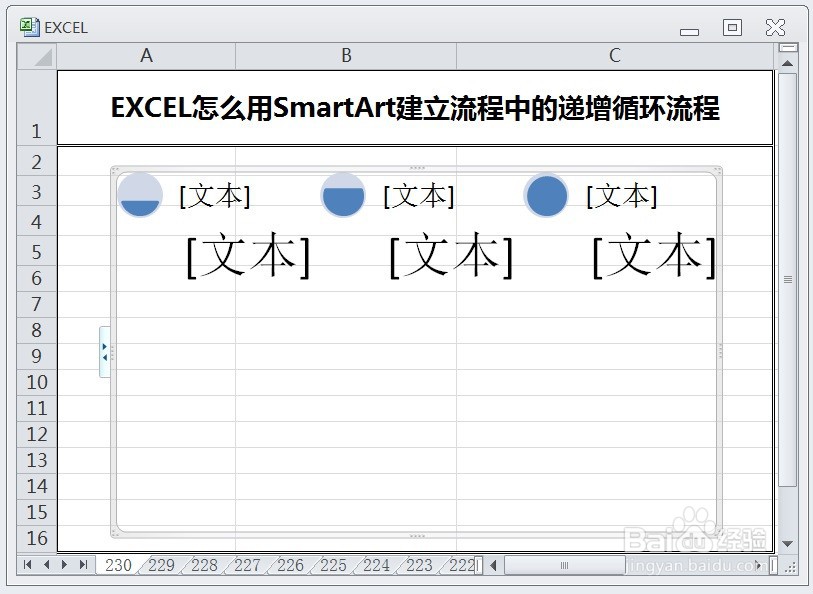
Task: Select row 10 header
Action: pos(37,383)
